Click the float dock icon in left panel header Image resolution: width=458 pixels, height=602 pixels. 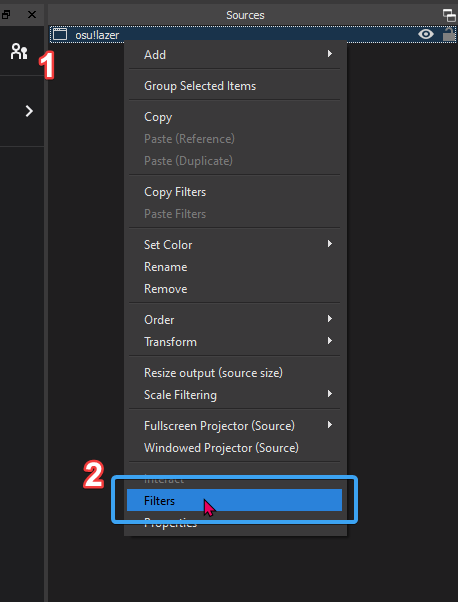coord(6,15)
